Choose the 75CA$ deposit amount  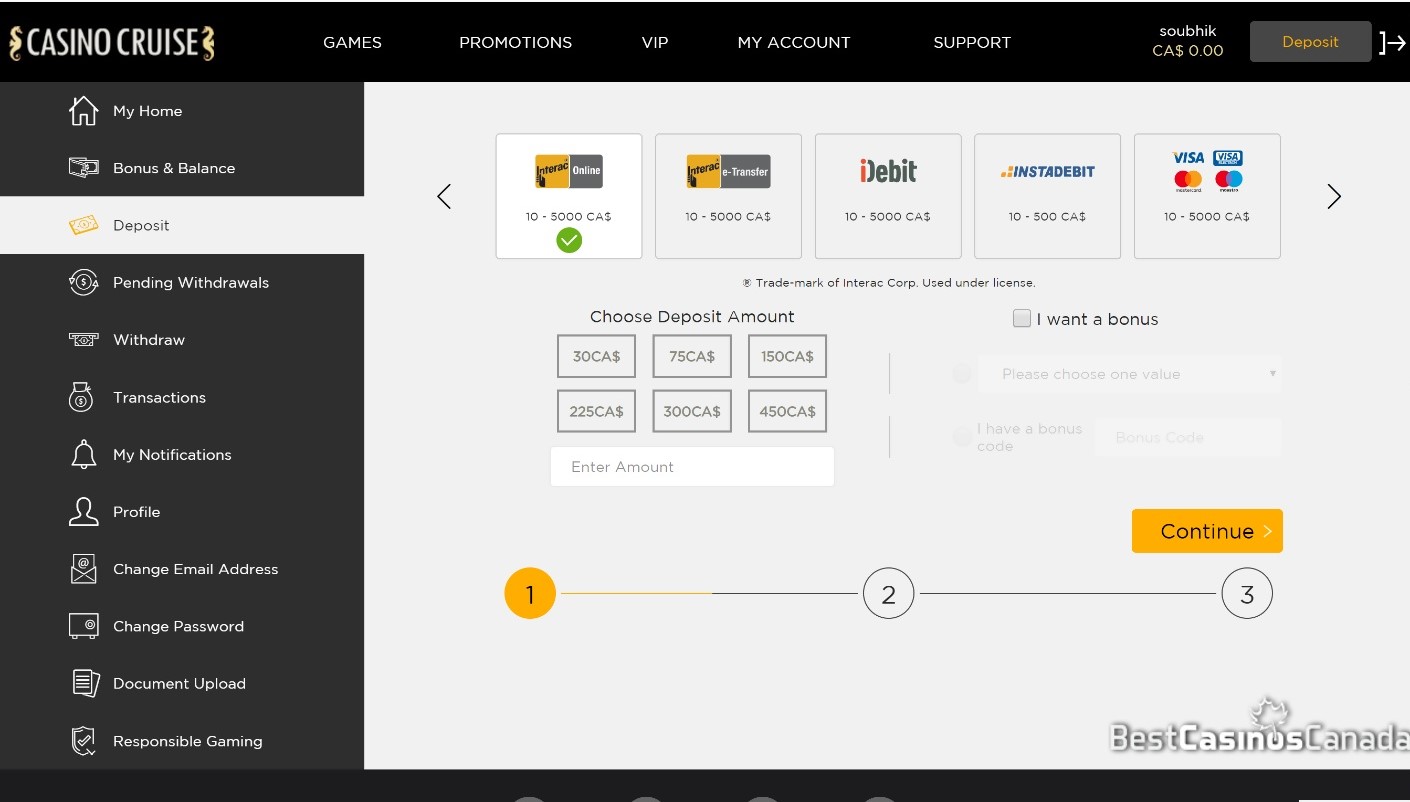tap(692, 356)
